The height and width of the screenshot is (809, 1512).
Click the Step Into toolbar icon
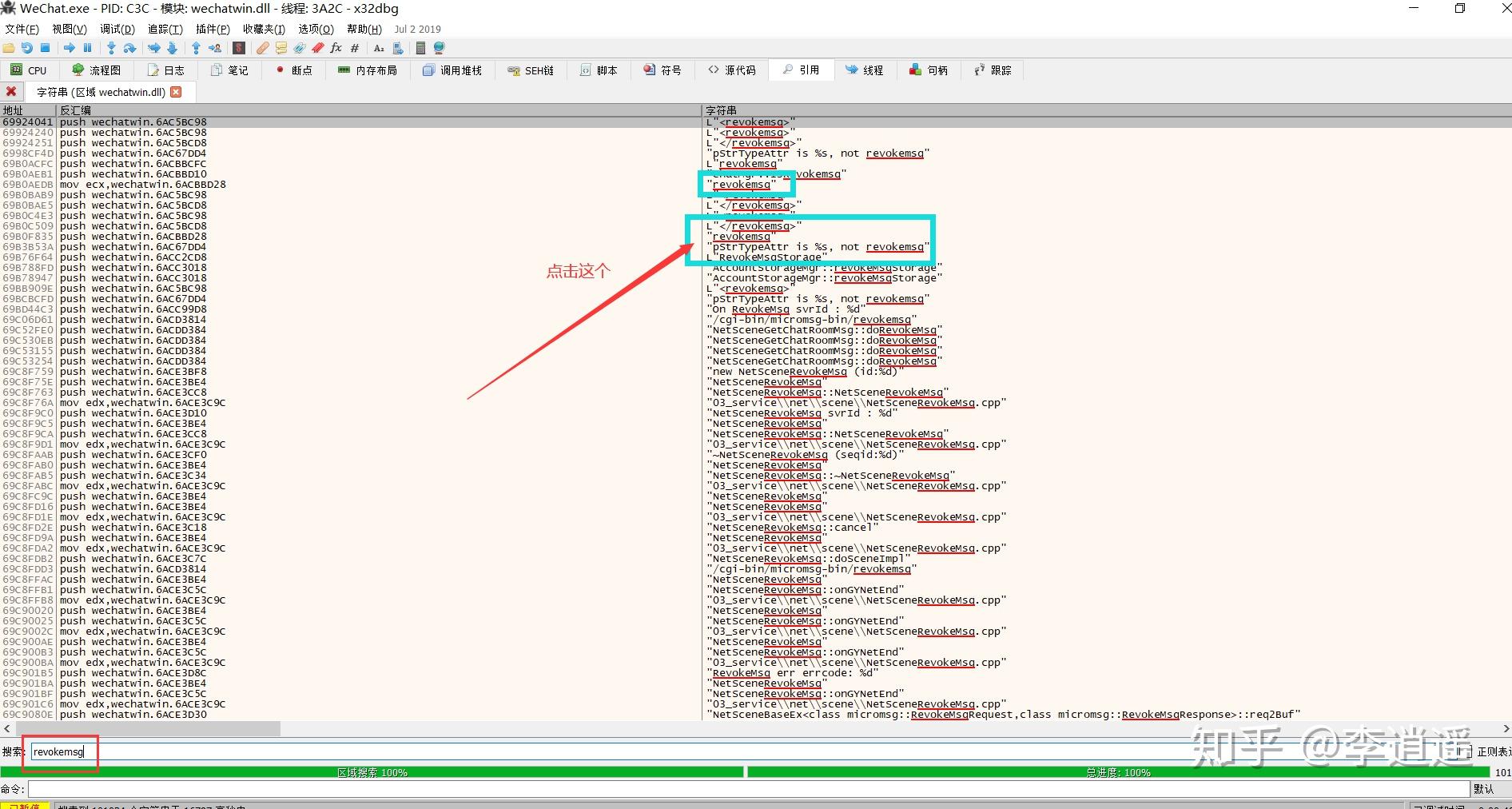[x=111, y=48]
